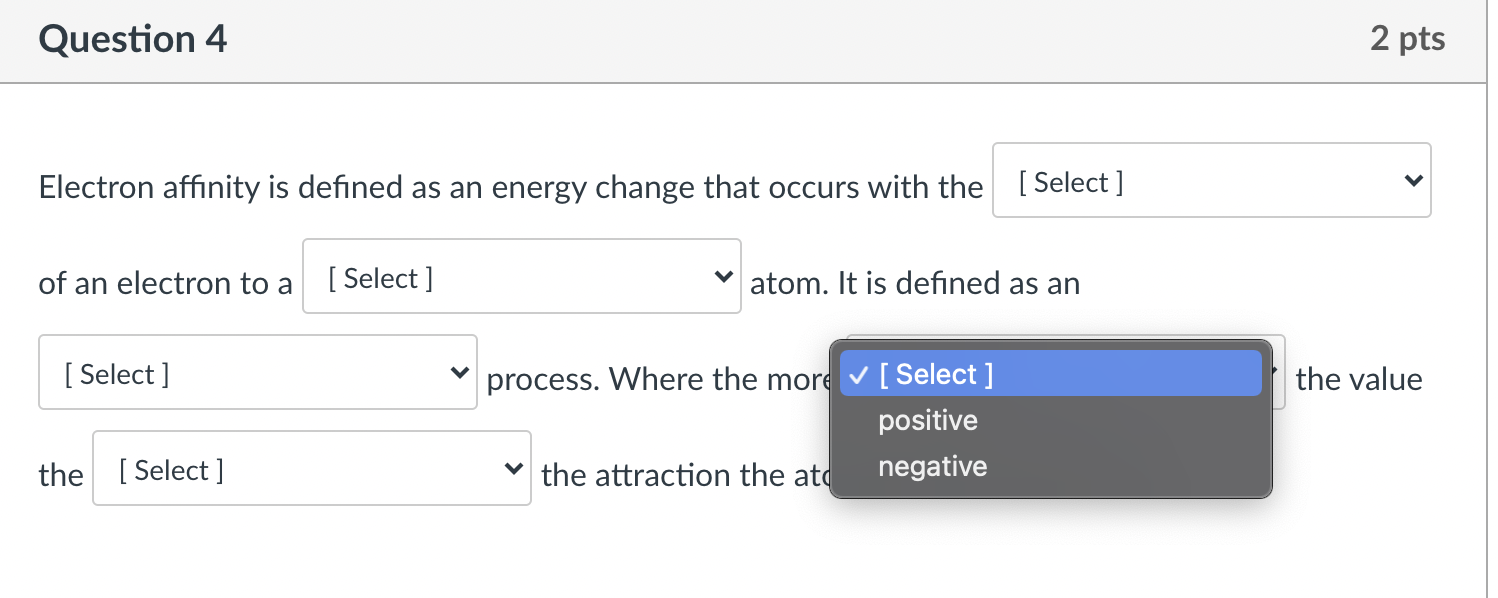Click the chevron arrow beside 'atom'
This screenshot has width=1498, height=598.
click(x=722, y=277)
